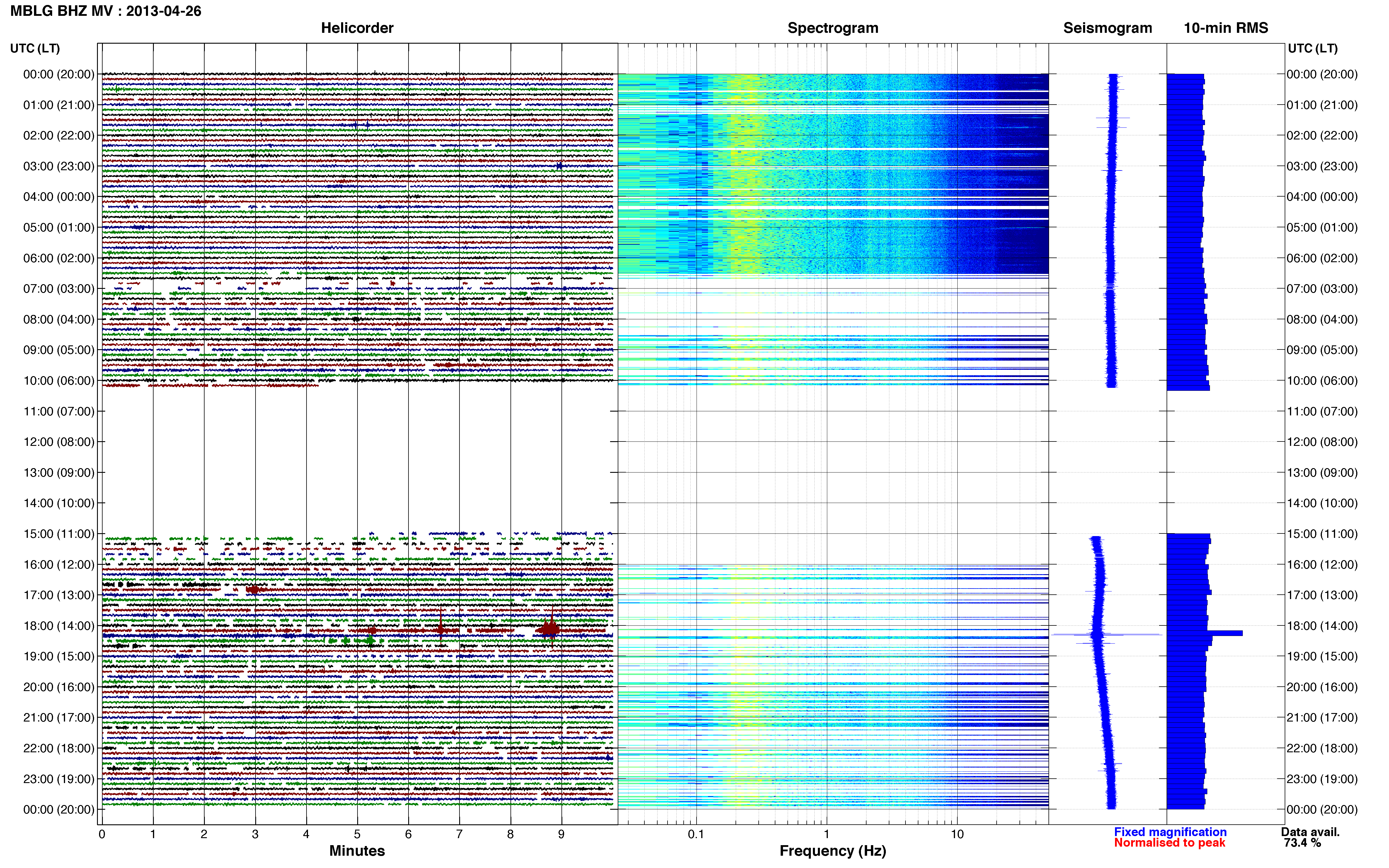
Task: Click the bottom left-axis '00:00 (20:00)' label
Action: click(59, 809)
